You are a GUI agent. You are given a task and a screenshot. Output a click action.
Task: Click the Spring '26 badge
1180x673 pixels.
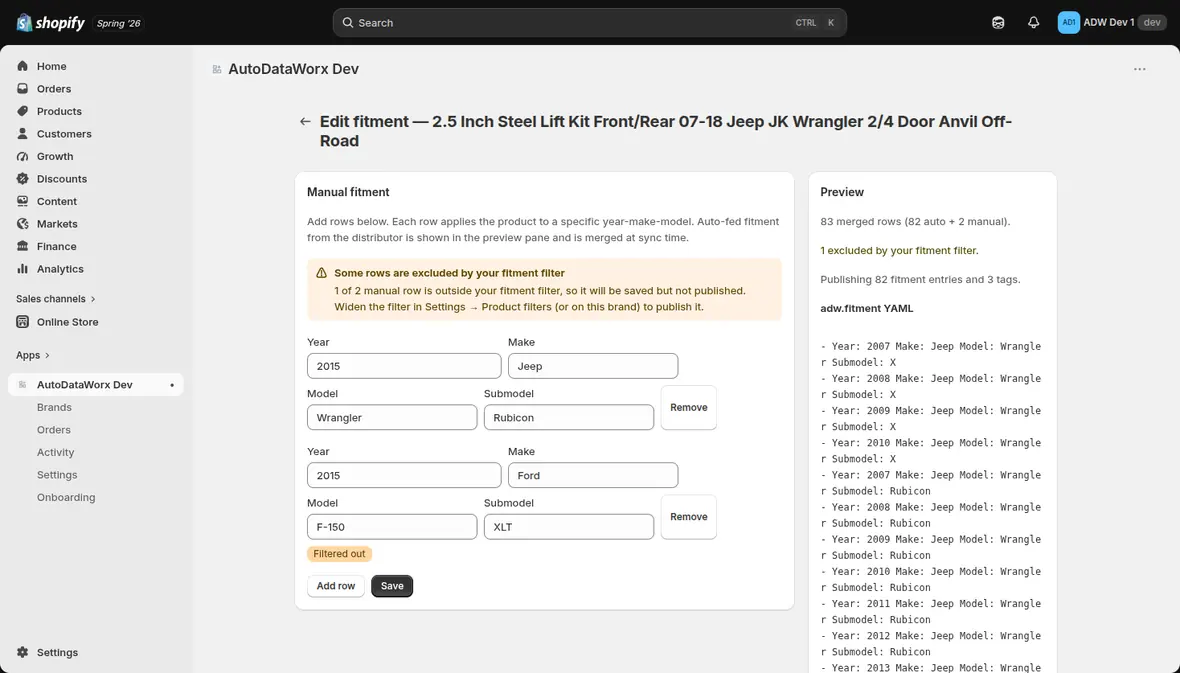(118, 23)
